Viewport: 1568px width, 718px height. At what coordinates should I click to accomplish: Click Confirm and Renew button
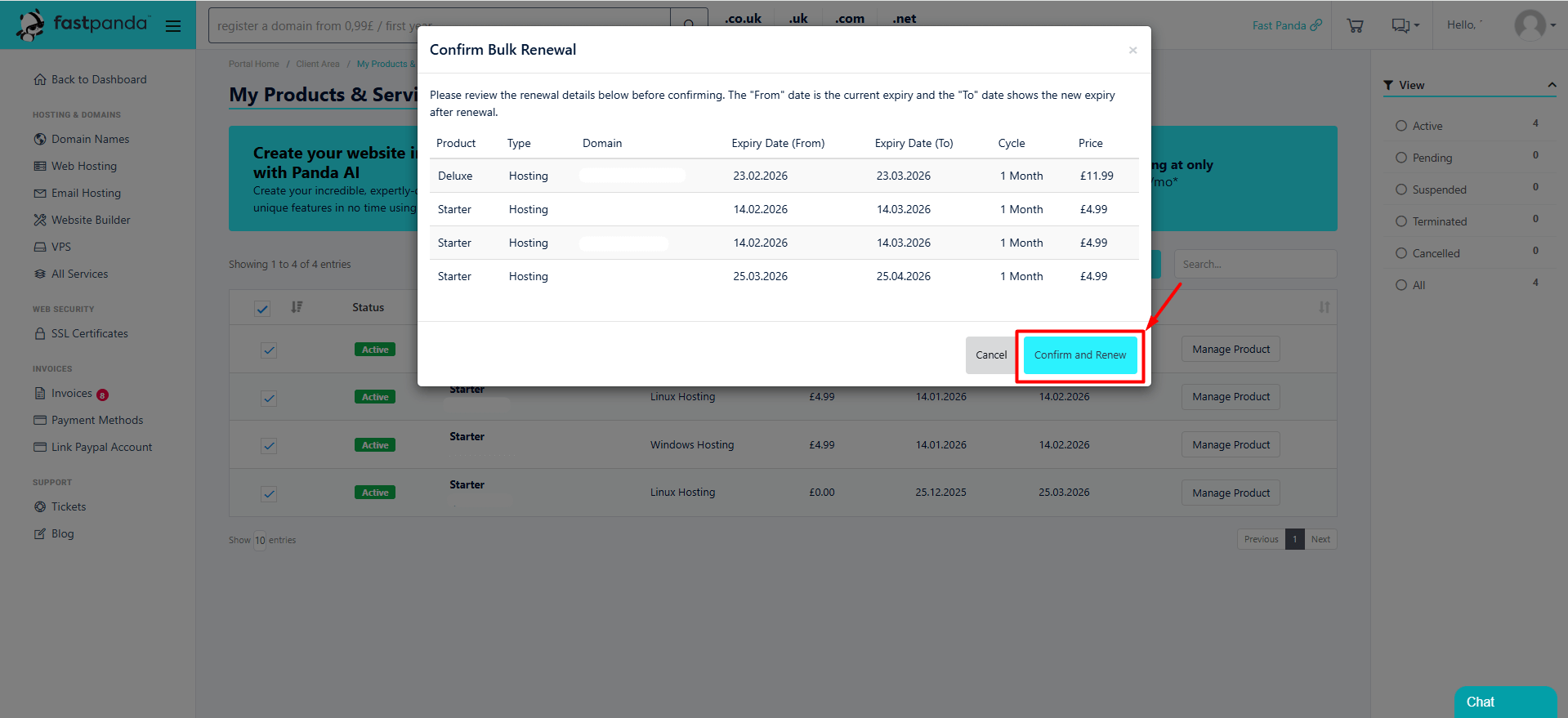coord(1079,355)
